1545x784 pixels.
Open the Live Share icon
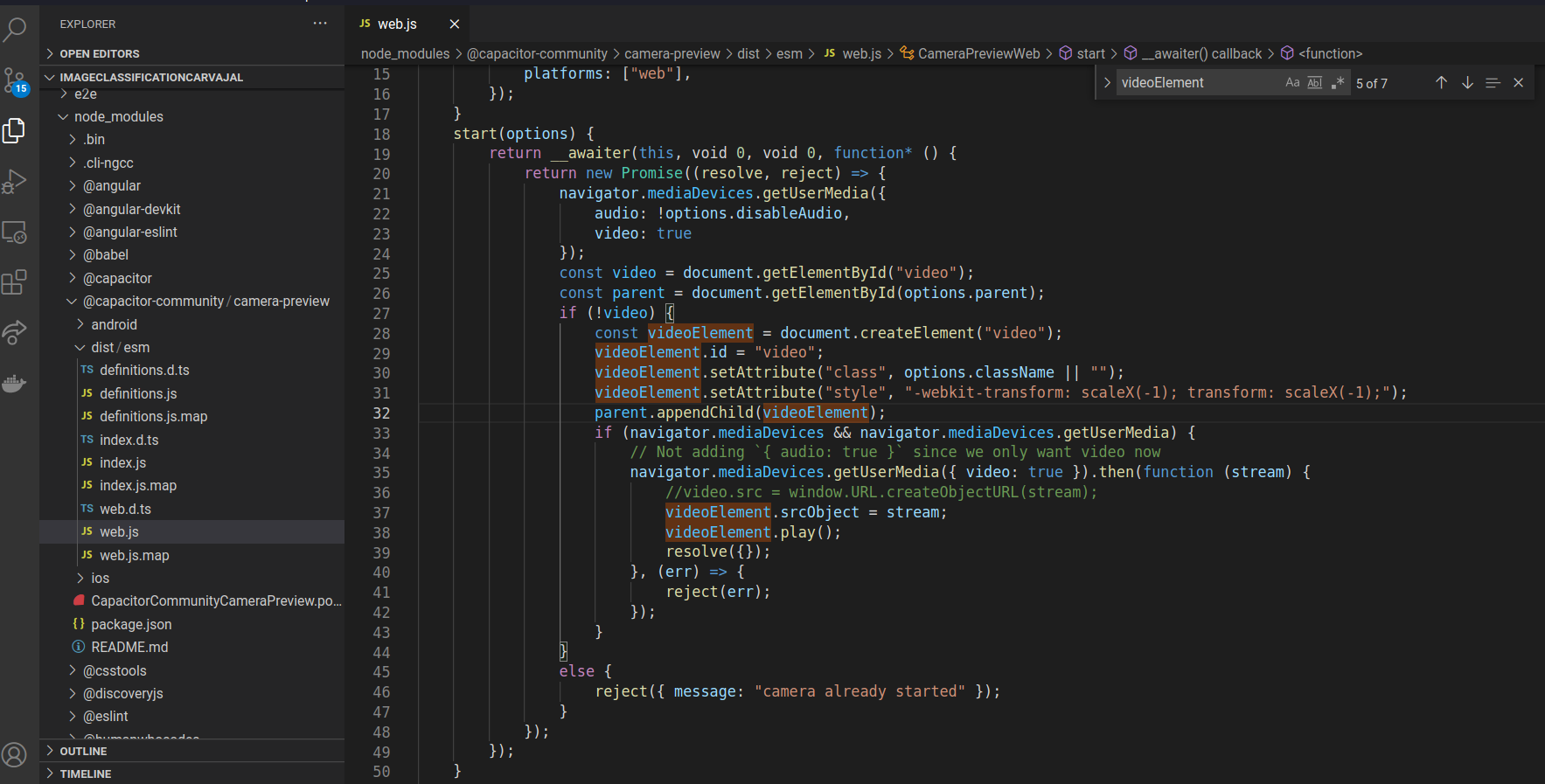coord(15,333)
